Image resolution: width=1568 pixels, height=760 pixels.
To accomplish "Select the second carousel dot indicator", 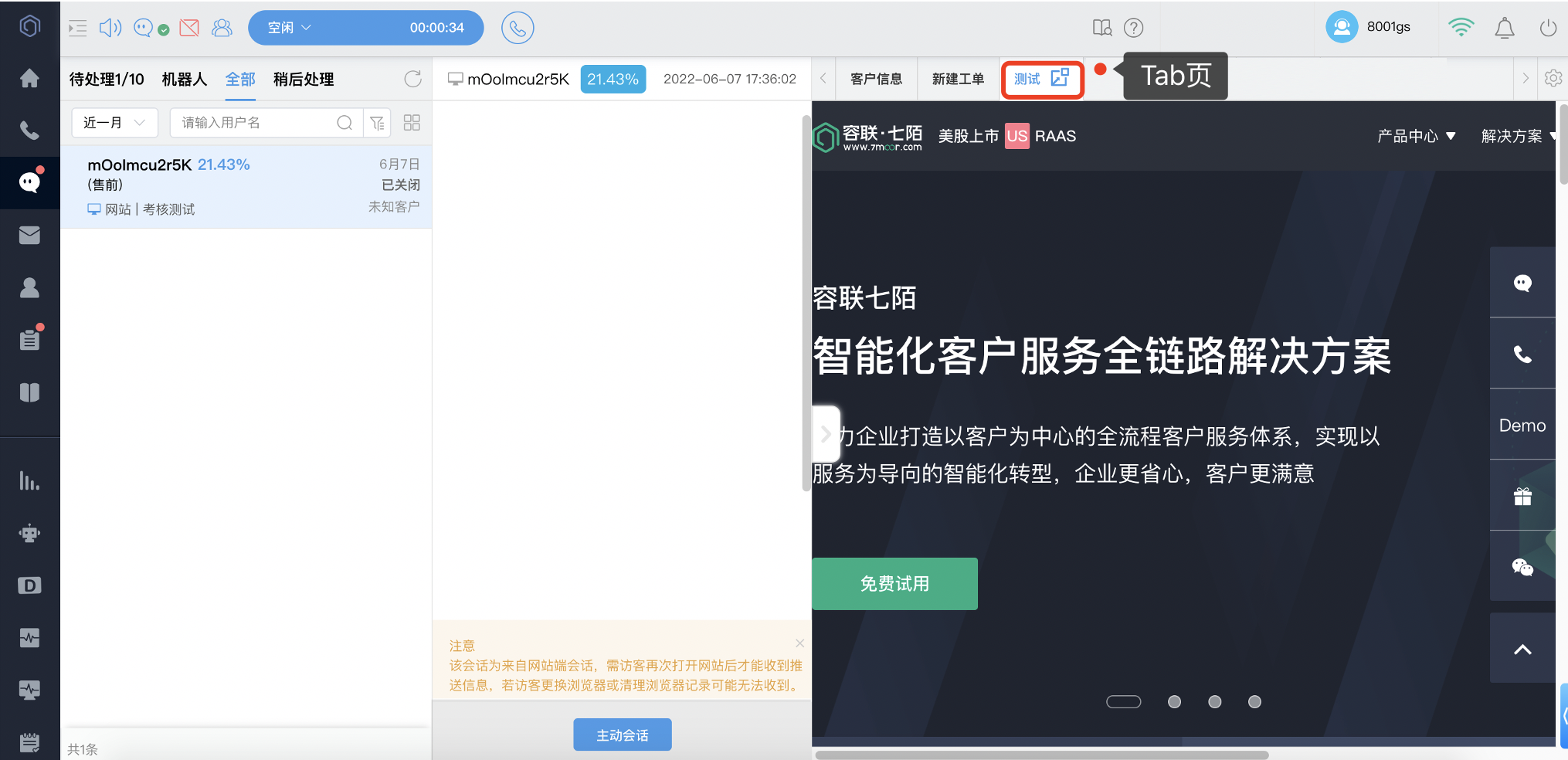I will tap(1174, 701).
